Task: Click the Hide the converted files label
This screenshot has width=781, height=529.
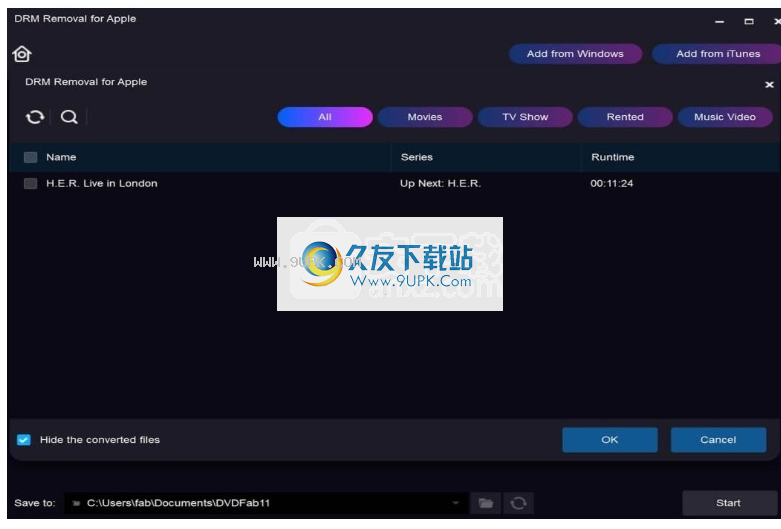Action: (100, 440)
